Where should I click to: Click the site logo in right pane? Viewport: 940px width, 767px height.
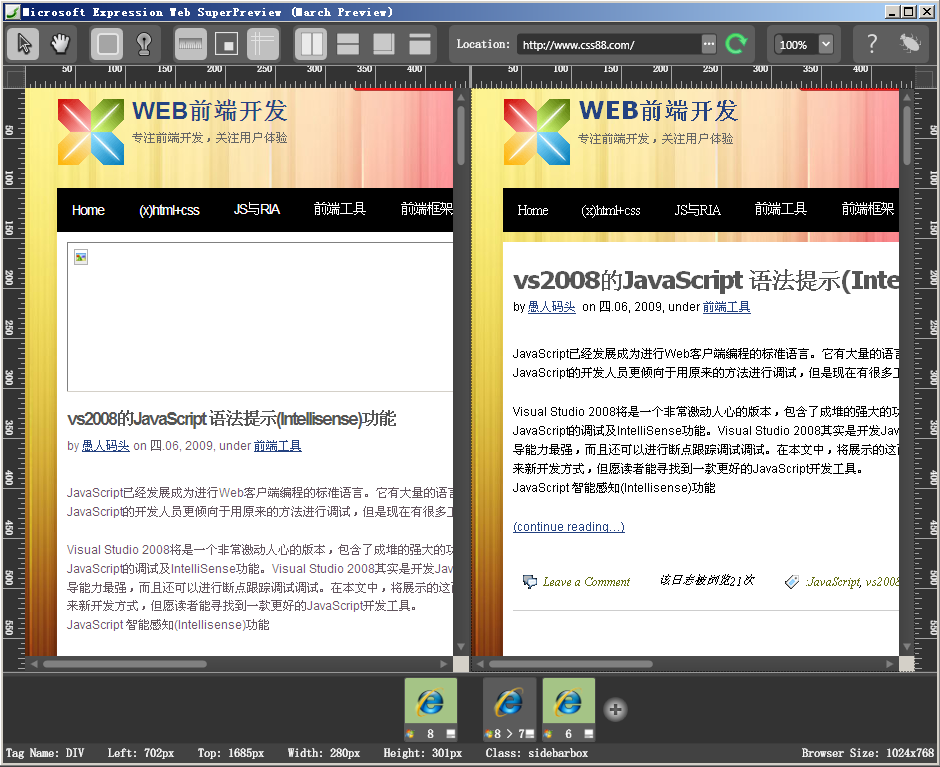point(537,131)
